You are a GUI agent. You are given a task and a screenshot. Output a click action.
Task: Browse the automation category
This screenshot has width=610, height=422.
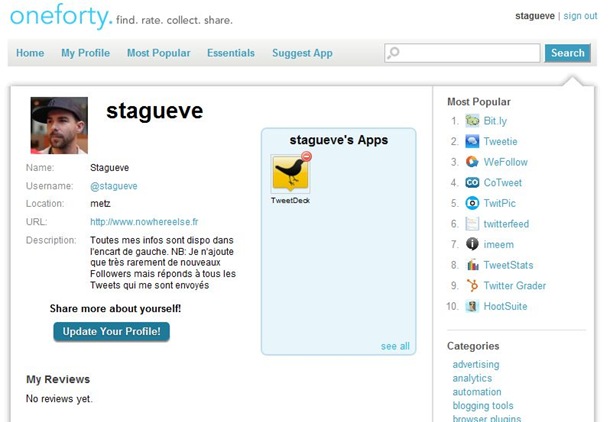click(x=477, y=392)
